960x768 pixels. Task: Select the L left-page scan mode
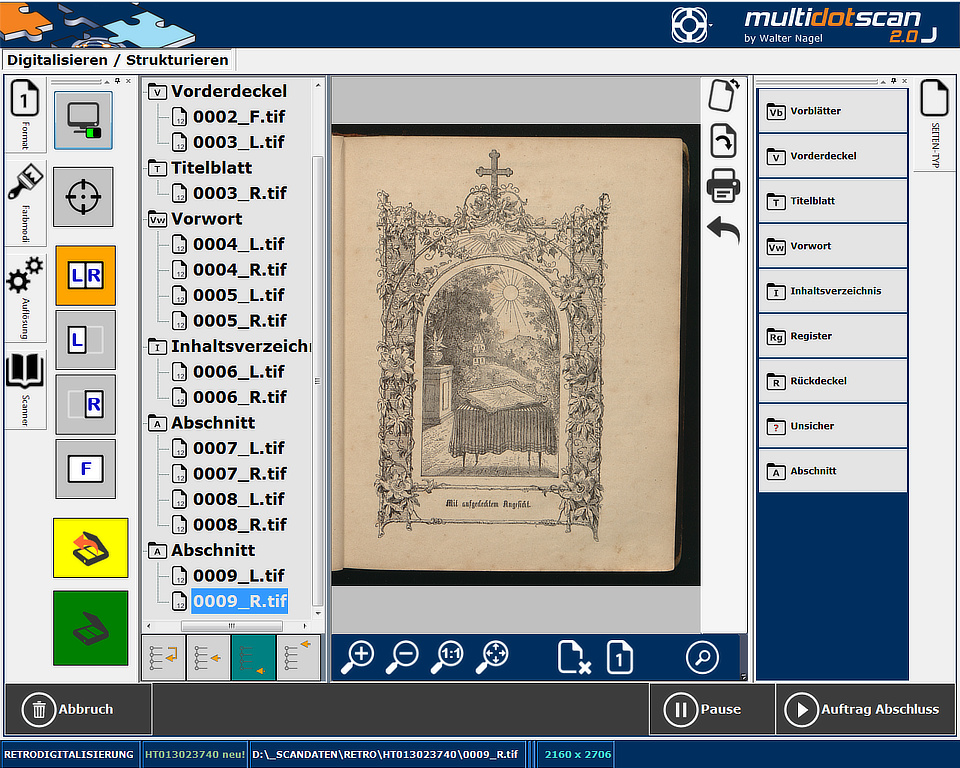coord(86,340)
